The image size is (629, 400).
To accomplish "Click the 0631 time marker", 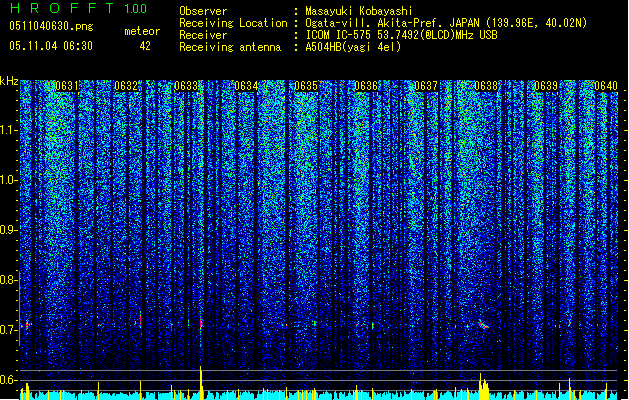I will [x=67, y=86].
